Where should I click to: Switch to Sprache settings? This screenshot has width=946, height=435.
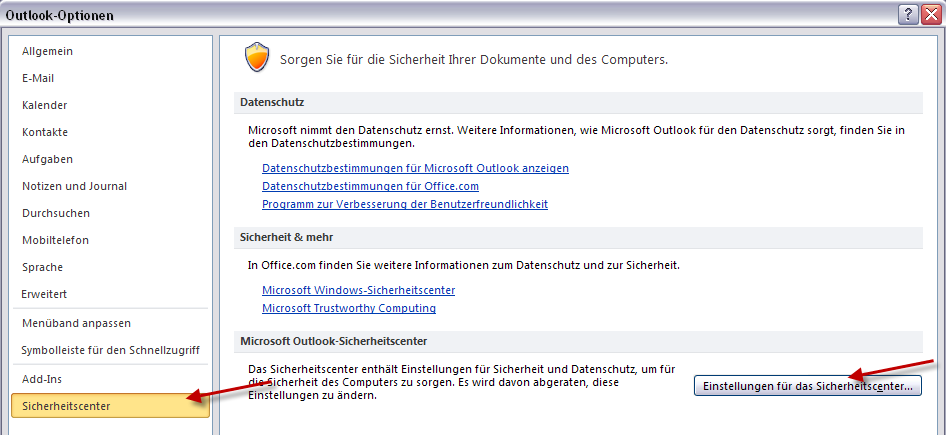[x=42, y=267]
